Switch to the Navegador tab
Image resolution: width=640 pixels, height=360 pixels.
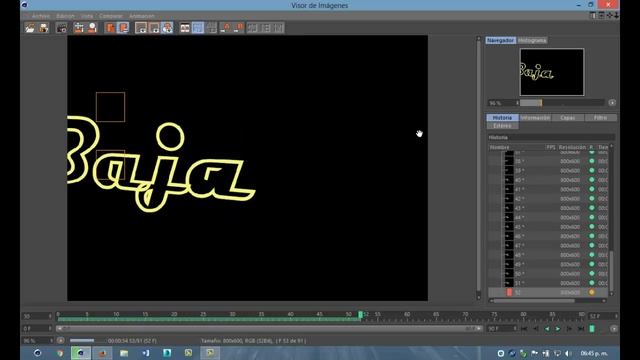500,40
